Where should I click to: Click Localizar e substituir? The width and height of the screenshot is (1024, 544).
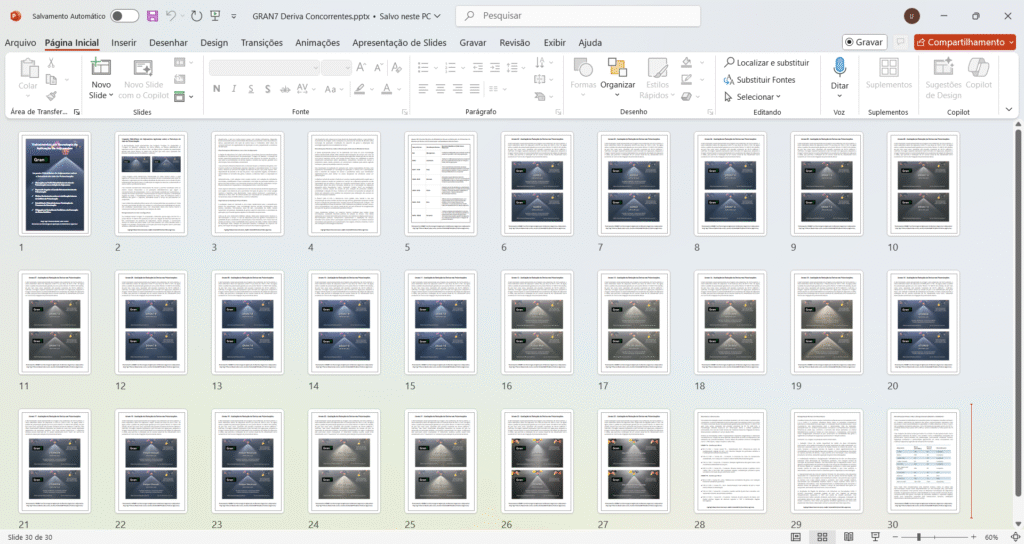765,62
